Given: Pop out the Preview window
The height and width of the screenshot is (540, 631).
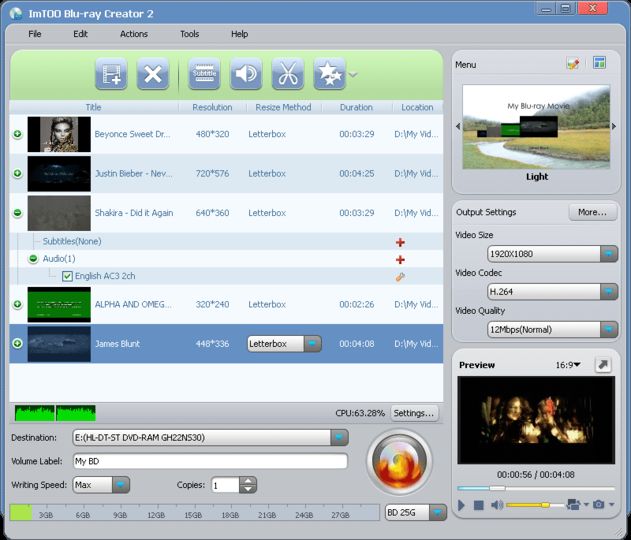Looking at the screenshot, I should (603, 365).
